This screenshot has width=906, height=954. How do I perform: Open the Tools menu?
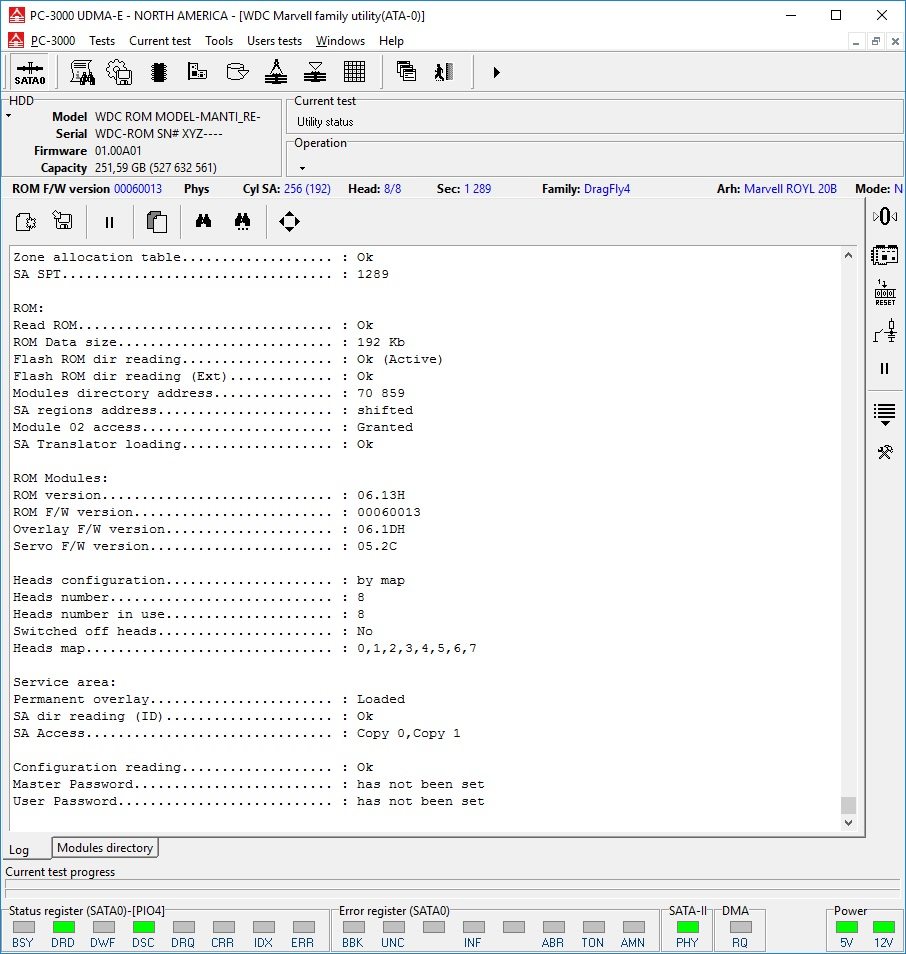pyautogui.click(x=219, y=41)
